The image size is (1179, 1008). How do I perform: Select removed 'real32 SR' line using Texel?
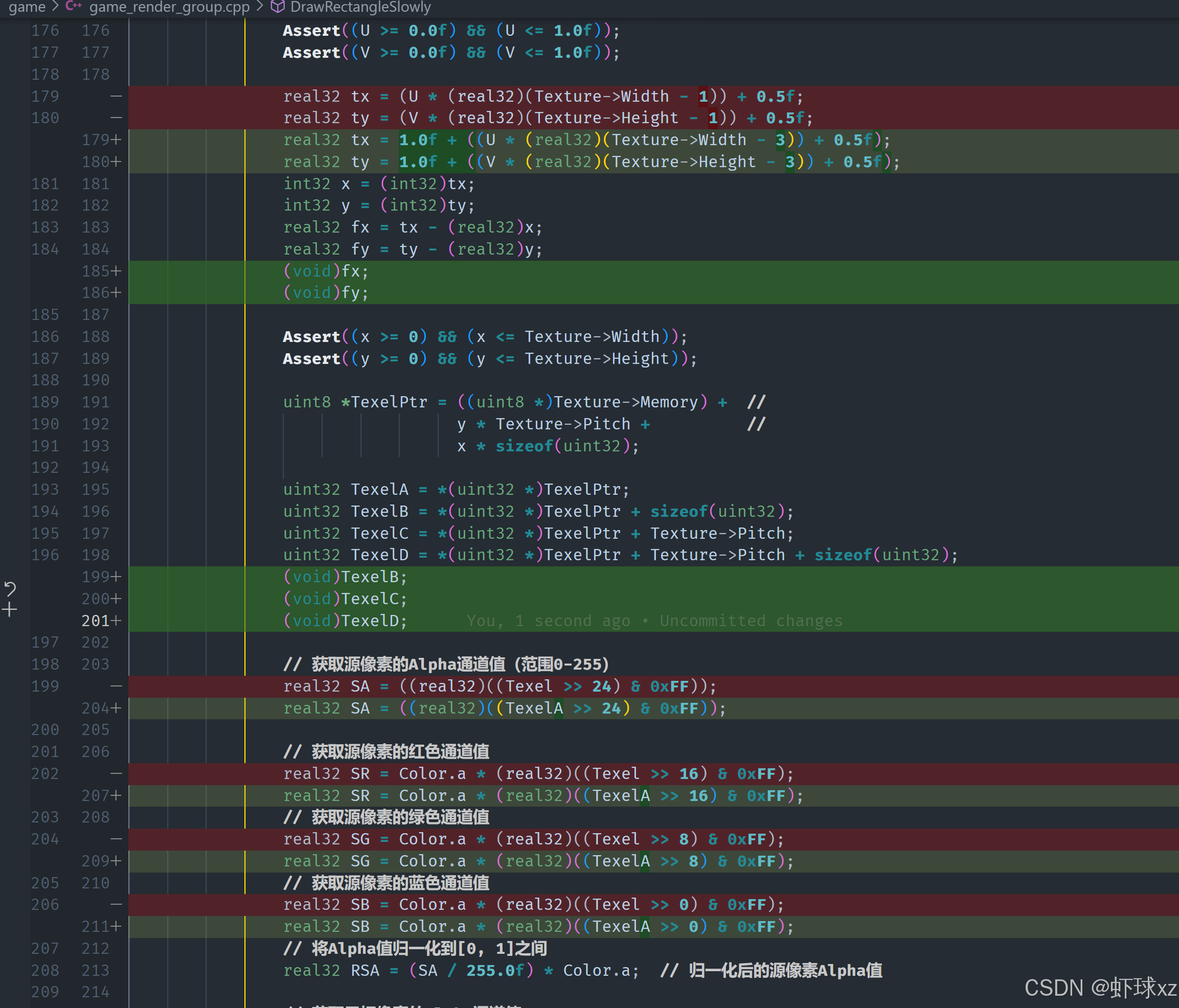coord(538,773)
